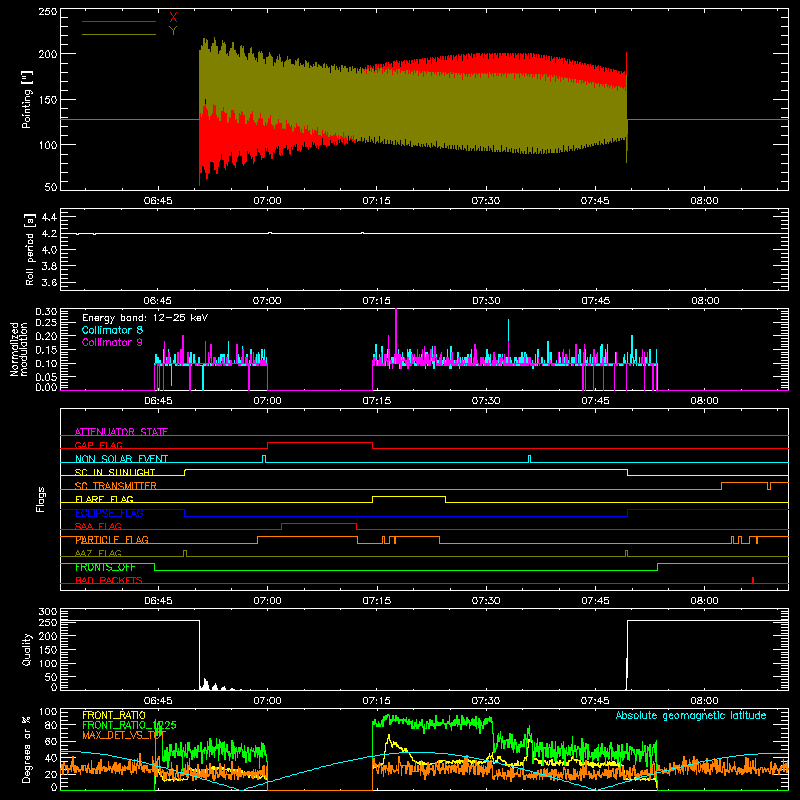Click the Roll period axis title
Viewport: 800px width, 800px height.
(x=29, y=249)
